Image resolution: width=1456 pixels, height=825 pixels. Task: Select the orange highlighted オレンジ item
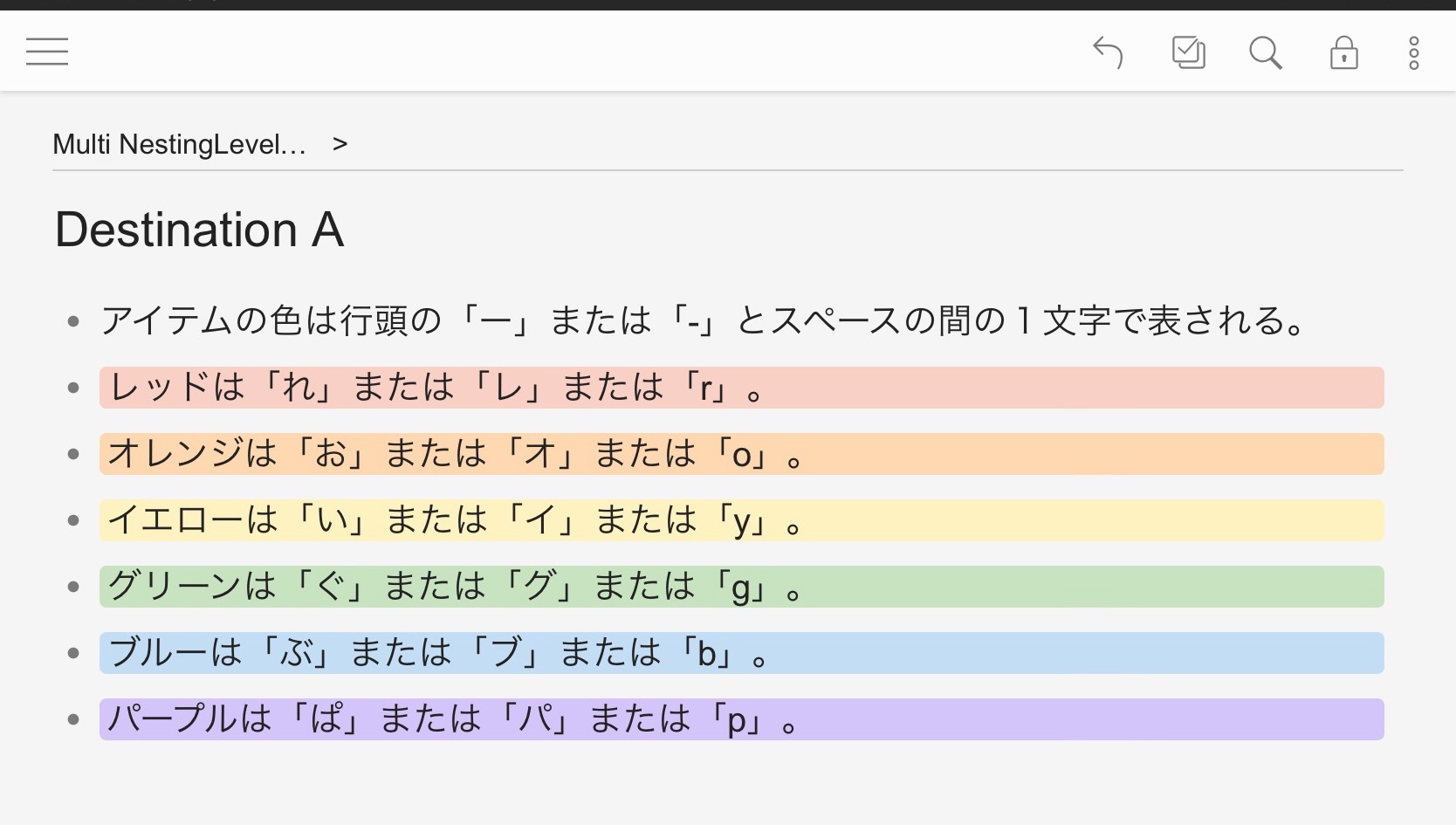(x=742, y=454)
